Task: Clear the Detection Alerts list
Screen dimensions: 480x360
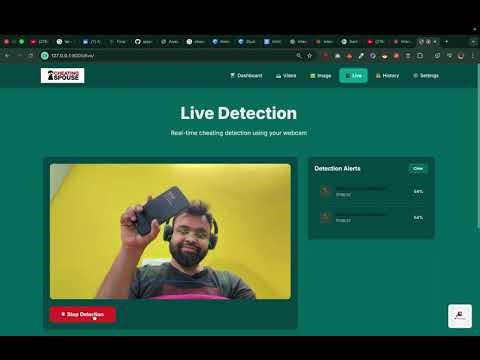Action: coord(418,169)
